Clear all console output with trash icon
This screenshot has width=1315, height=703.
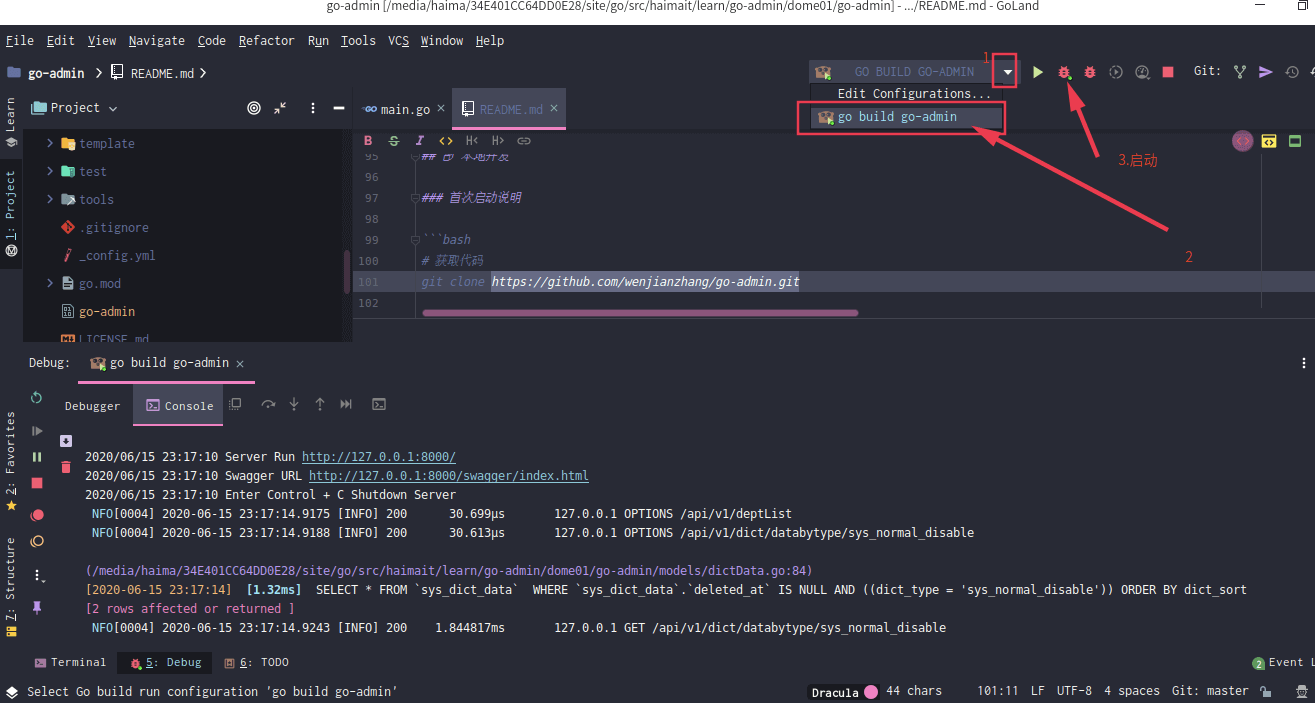pyautogui.click(x=66, y=467)
